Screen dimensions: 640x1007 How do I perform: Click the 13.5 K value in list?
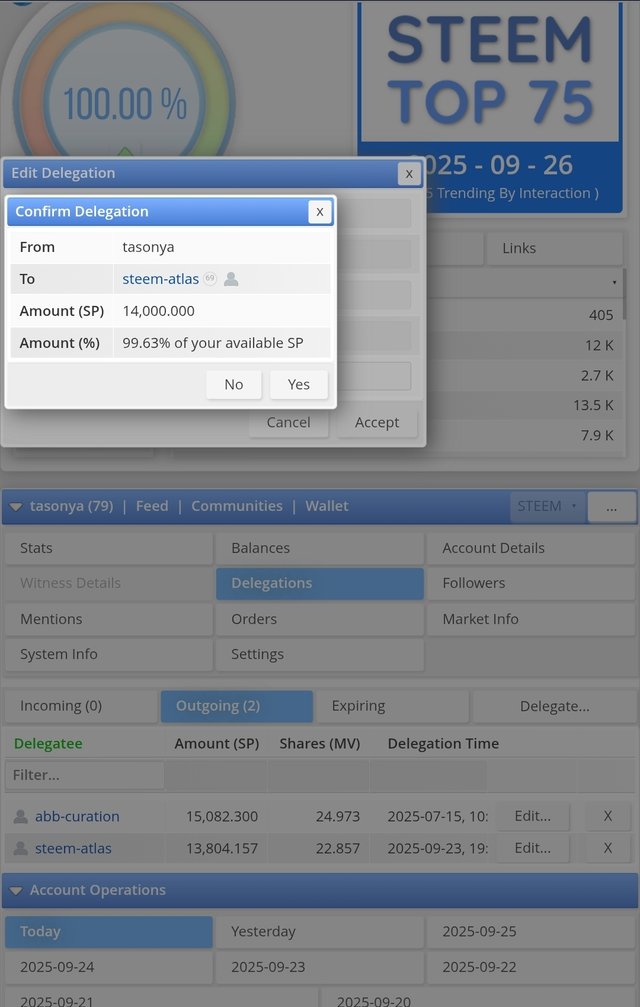click(593, 405)
